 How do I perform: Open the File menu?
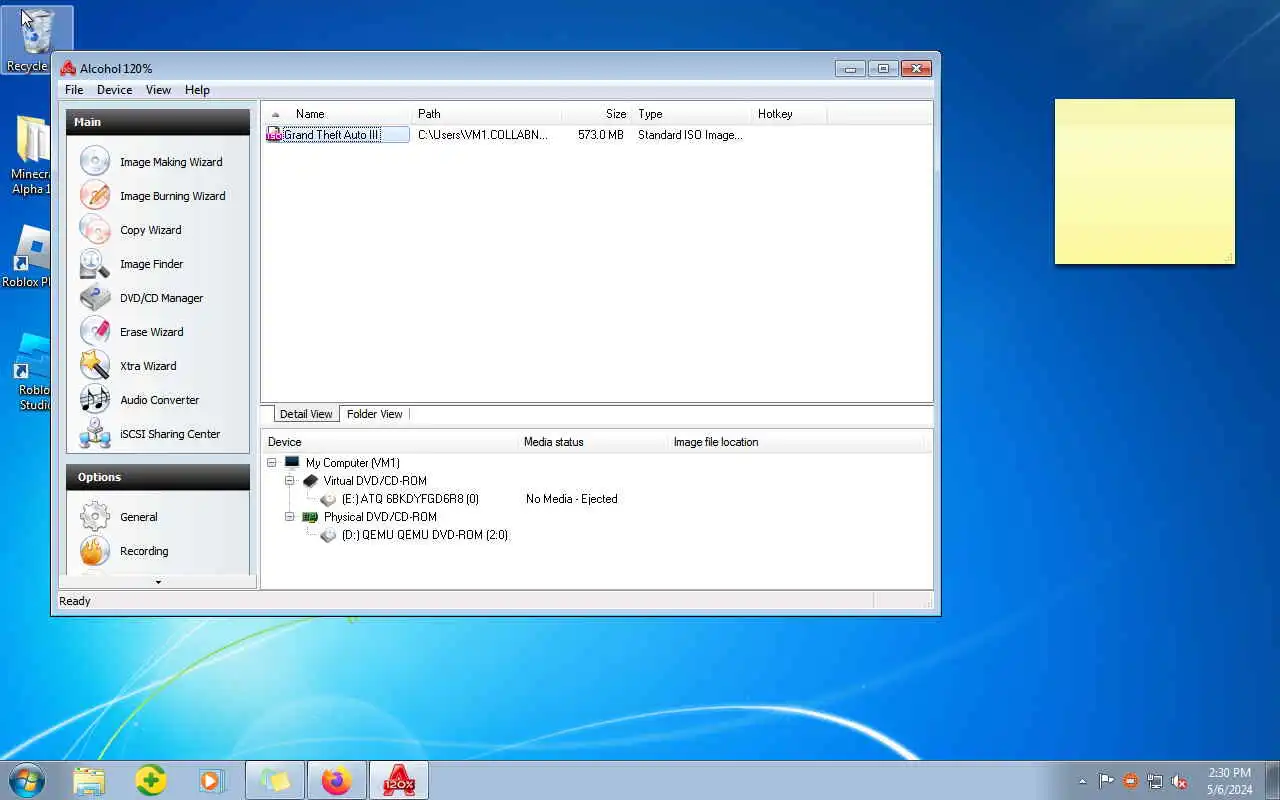[74, 90]
